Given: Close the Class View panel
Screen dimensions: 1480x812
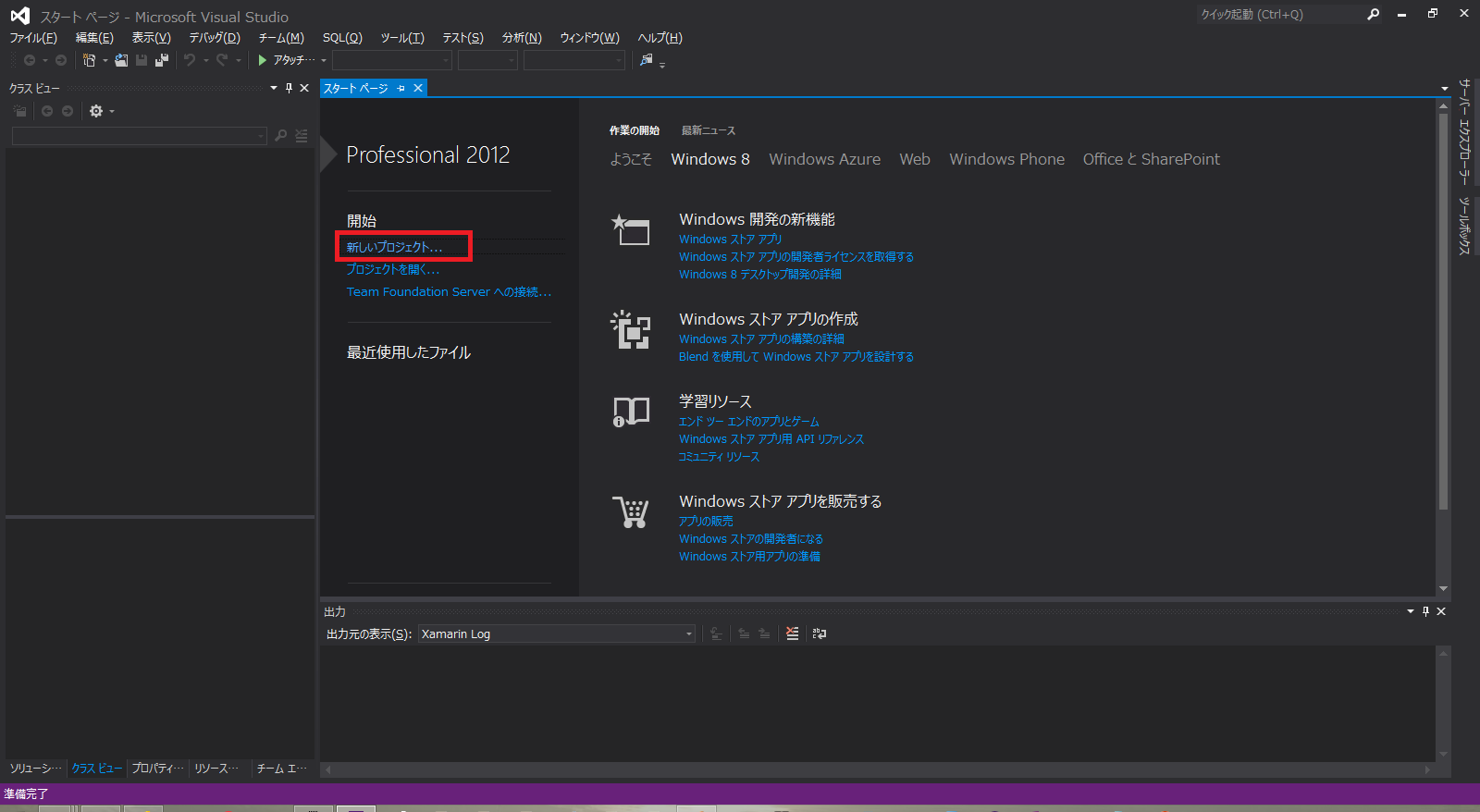Looking at the screenshot, I should pos(304,88).
